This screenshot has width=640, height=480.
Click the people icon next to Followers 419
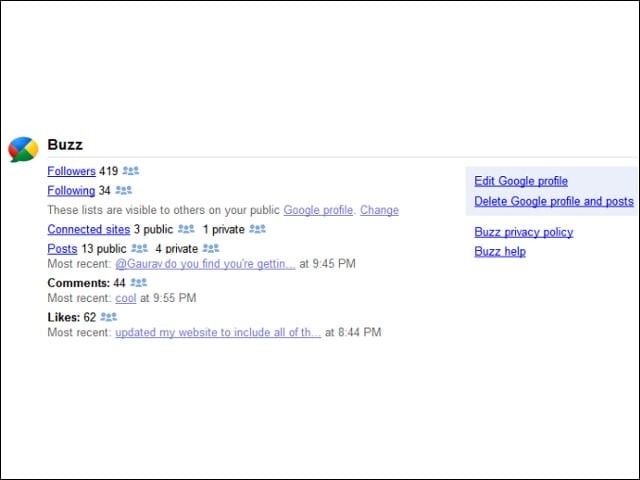(x=131, y=171)
